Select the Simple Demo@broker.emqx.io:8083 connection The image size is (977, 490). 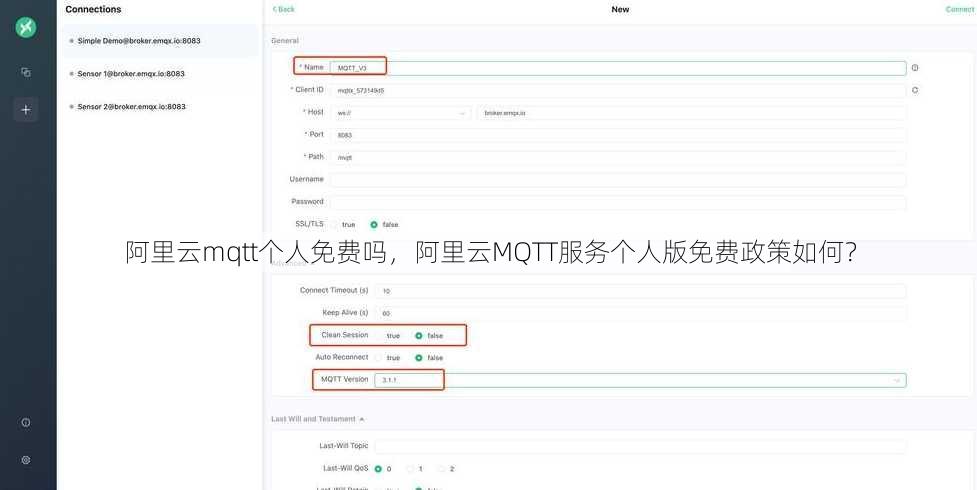pyautogui.click(x=160, y=41)
